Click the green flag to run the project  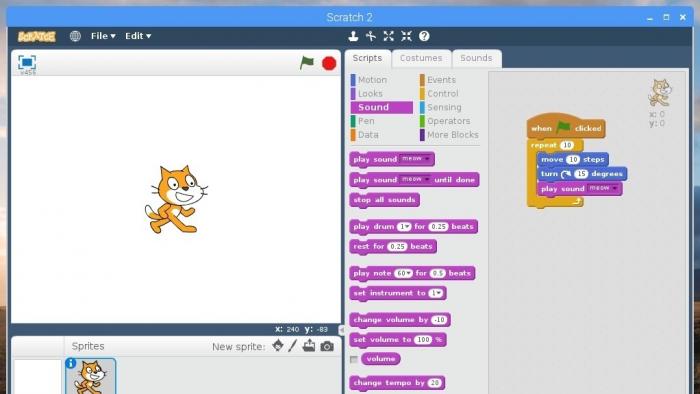307,63
